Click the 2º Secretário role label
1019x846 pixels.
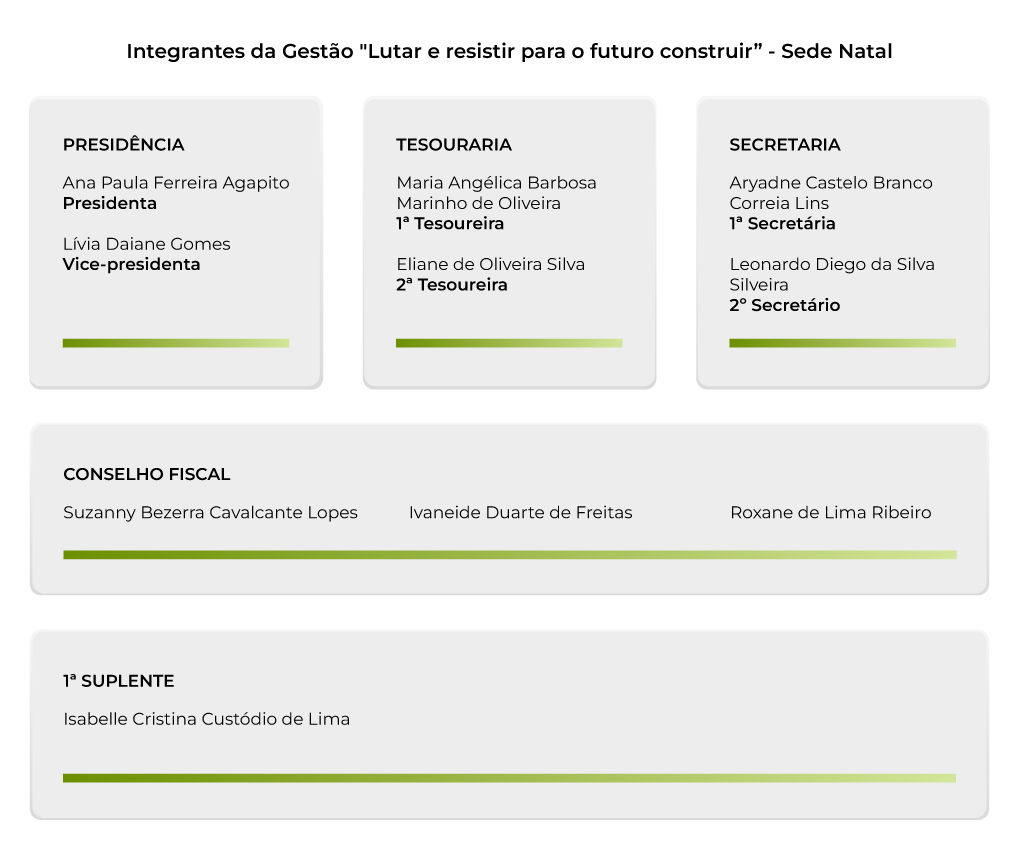pyautogui.click(x=784, y=306)
